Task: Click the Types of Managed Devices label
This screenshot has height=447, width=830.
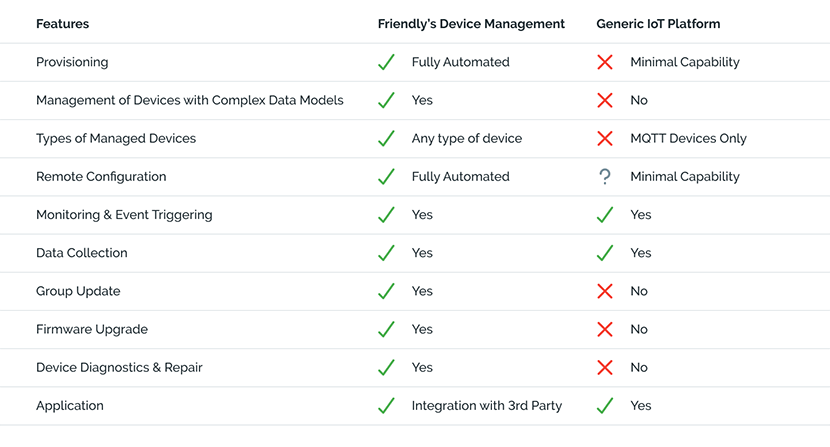Action: [x=116, y=138]
